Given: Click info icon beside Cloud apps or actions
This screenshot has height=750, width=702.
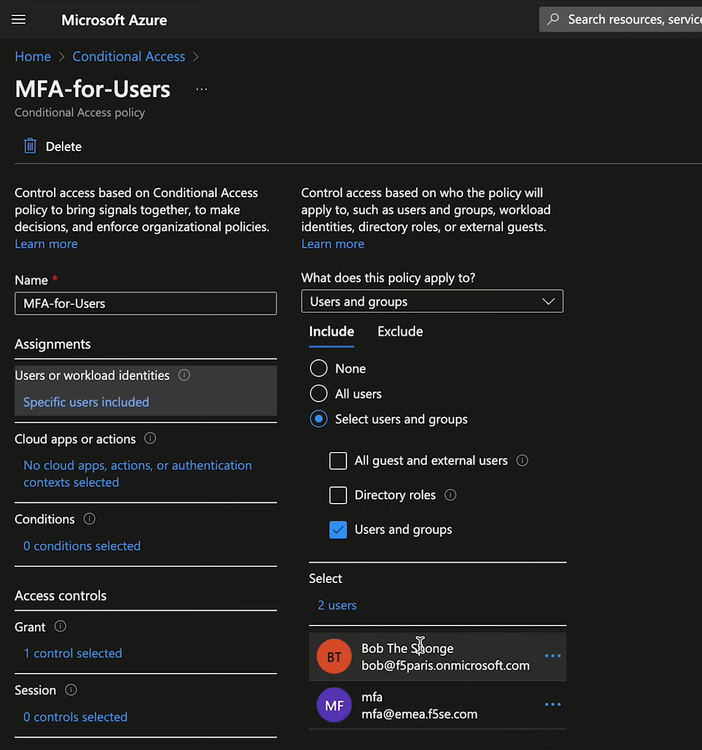Looking at the screenshot, I should coord(150,439).
